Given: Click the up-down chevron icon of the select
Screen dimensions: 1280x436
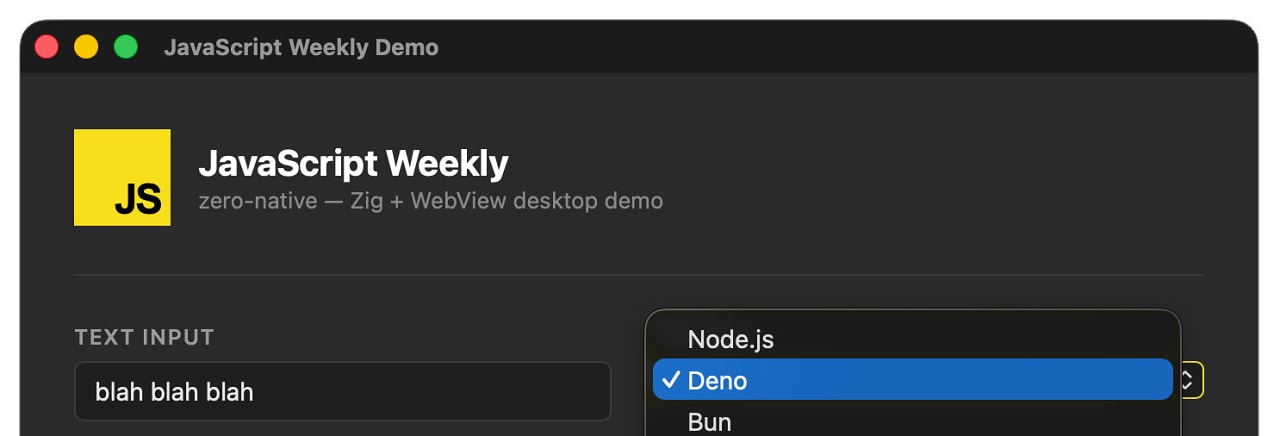Looking at the screenshot, I should (1188, 380).
